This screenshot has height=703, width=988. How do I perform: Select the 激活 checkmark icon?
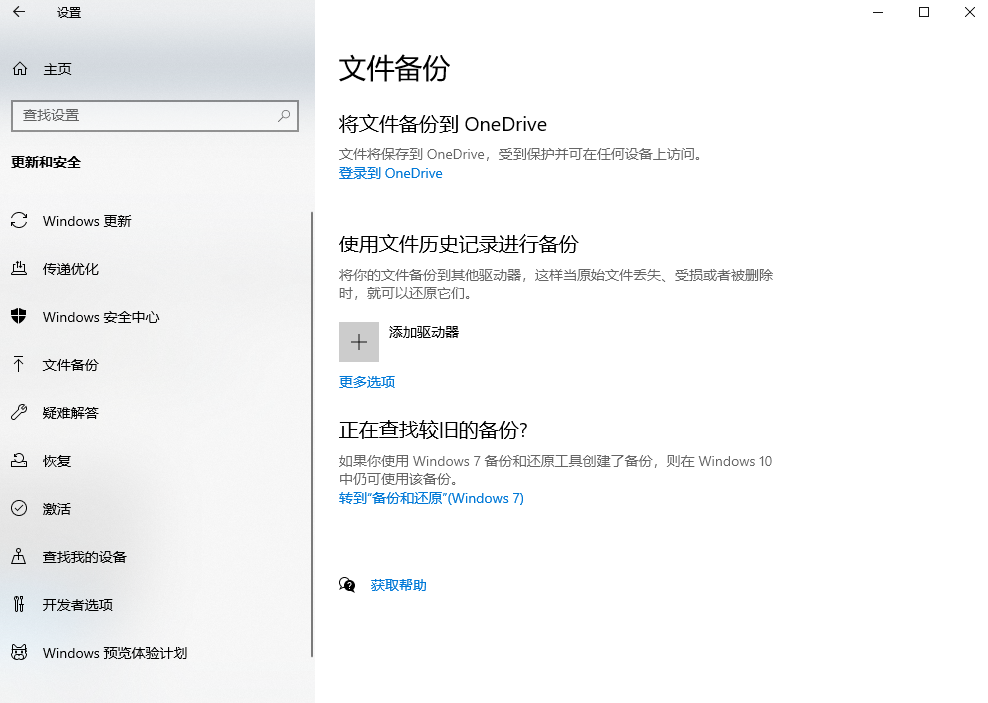click(x=18, y=509)
